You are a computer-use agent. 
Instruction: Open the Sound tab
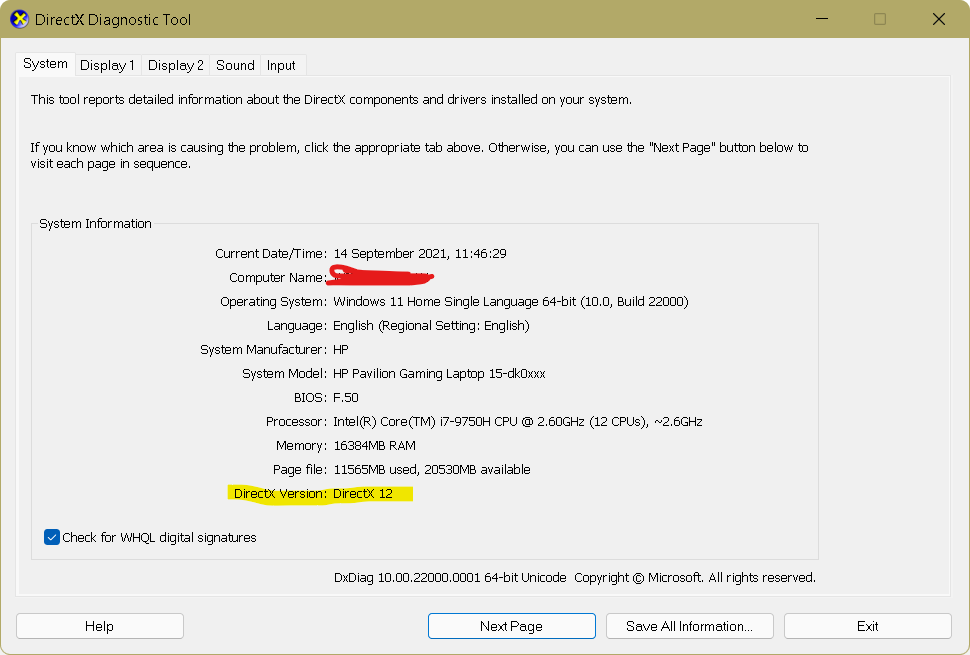coord(235,65)
